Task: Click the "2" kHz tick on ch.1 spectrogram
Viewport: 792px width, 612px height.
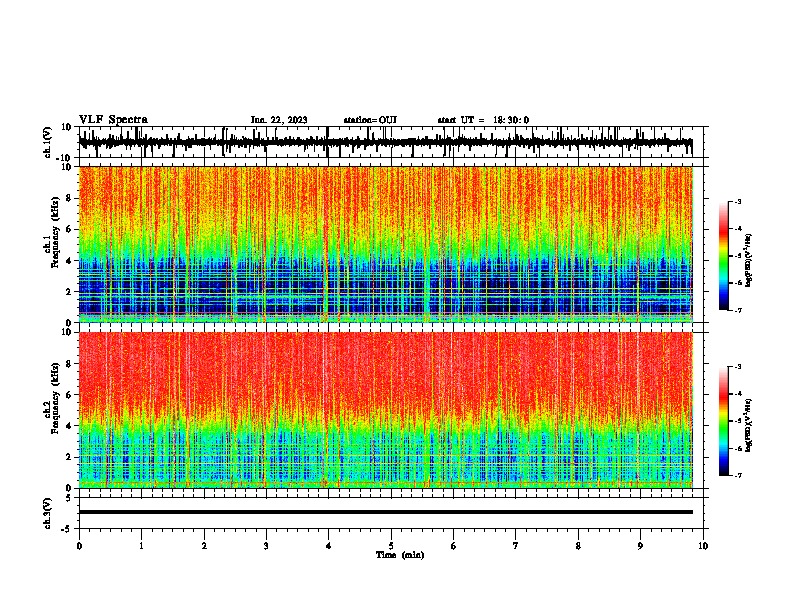Action: [x=69, y=292]
